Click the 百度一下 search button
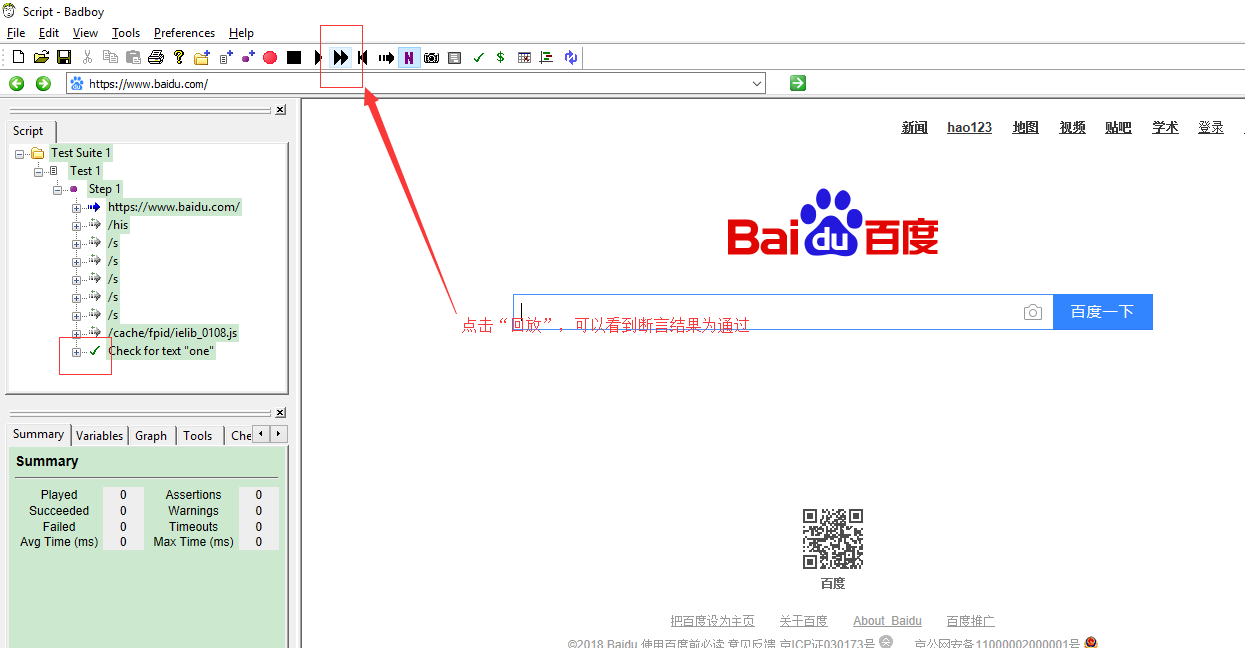1245x648 pixels. [1102, 312]
